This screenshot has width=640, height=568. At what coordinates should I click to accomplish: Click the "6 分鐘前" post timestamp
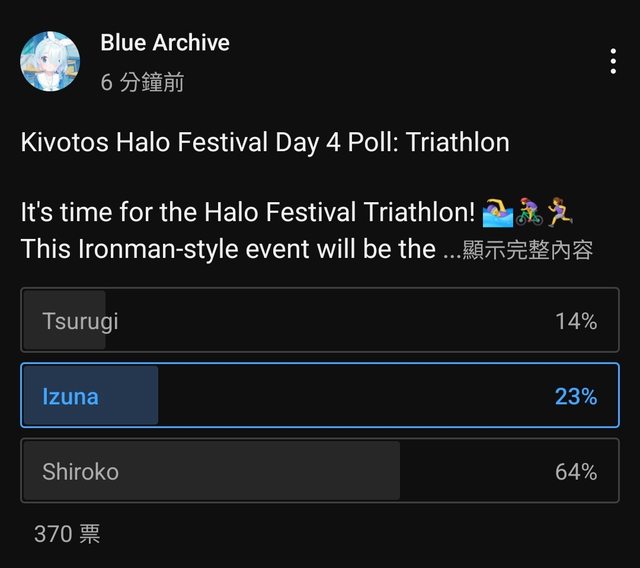142,83
